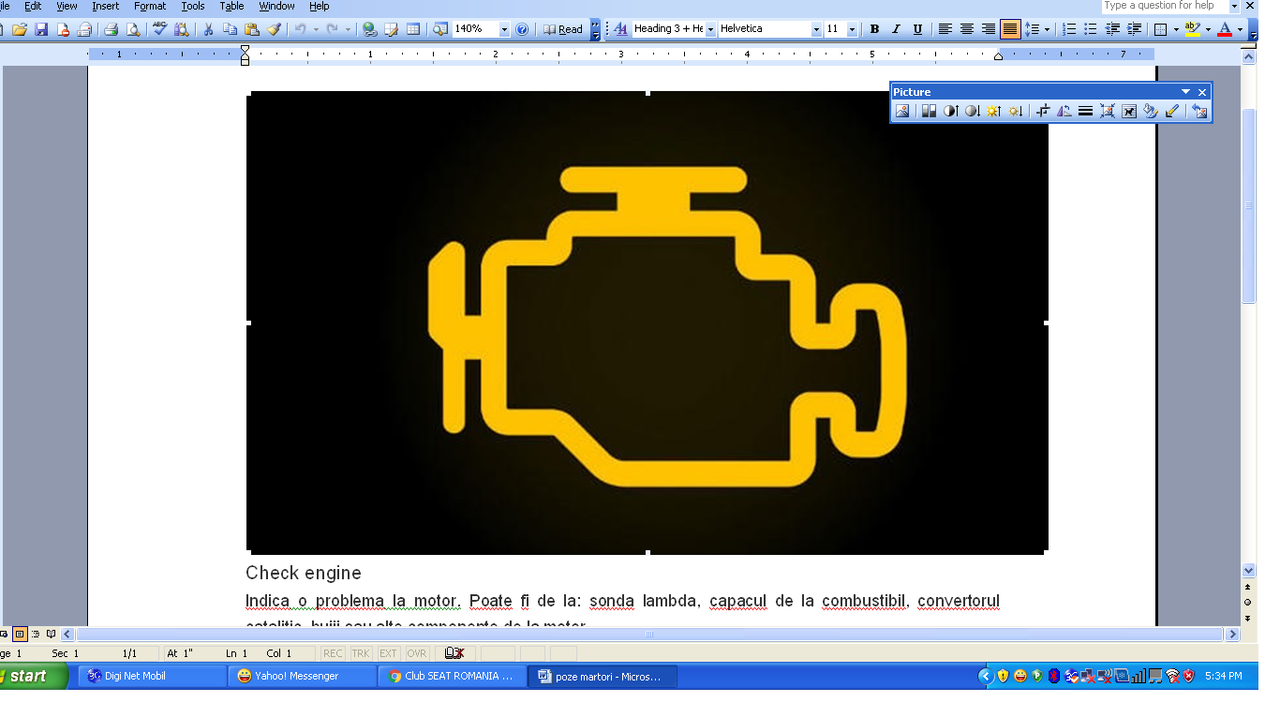Select the Crop tool in Picture toolbar
The width and height of the screenshot is (1280, 720).
1042,111
